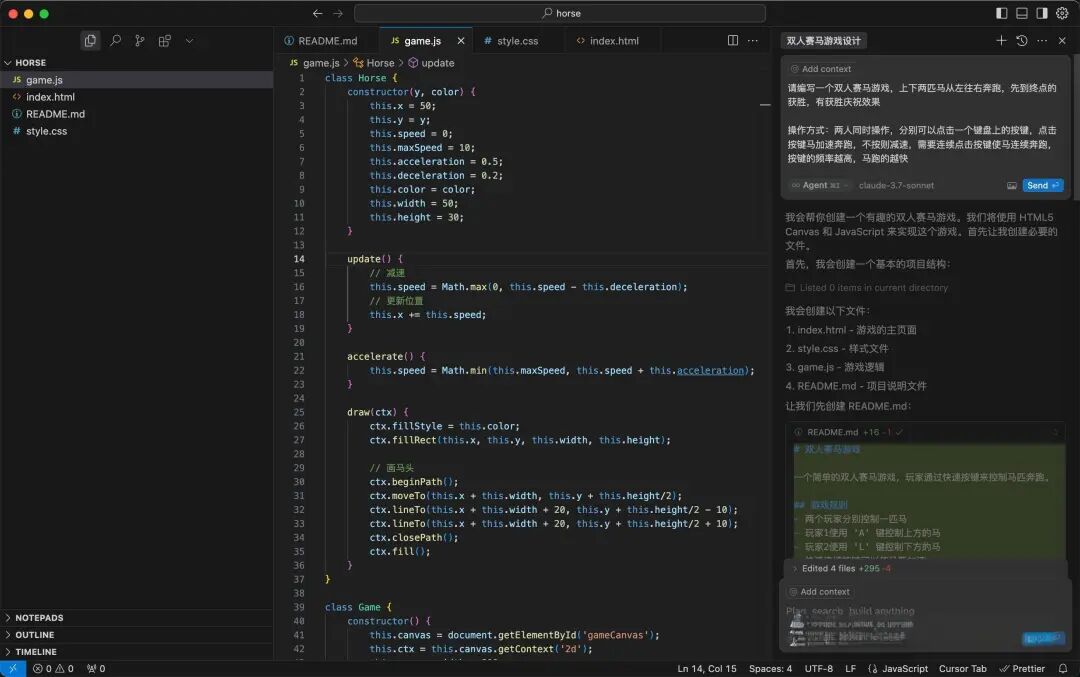Viewport: 1080px width, 677px height.
Task: Go forward with navigation arrow
Action: point(338,13)
